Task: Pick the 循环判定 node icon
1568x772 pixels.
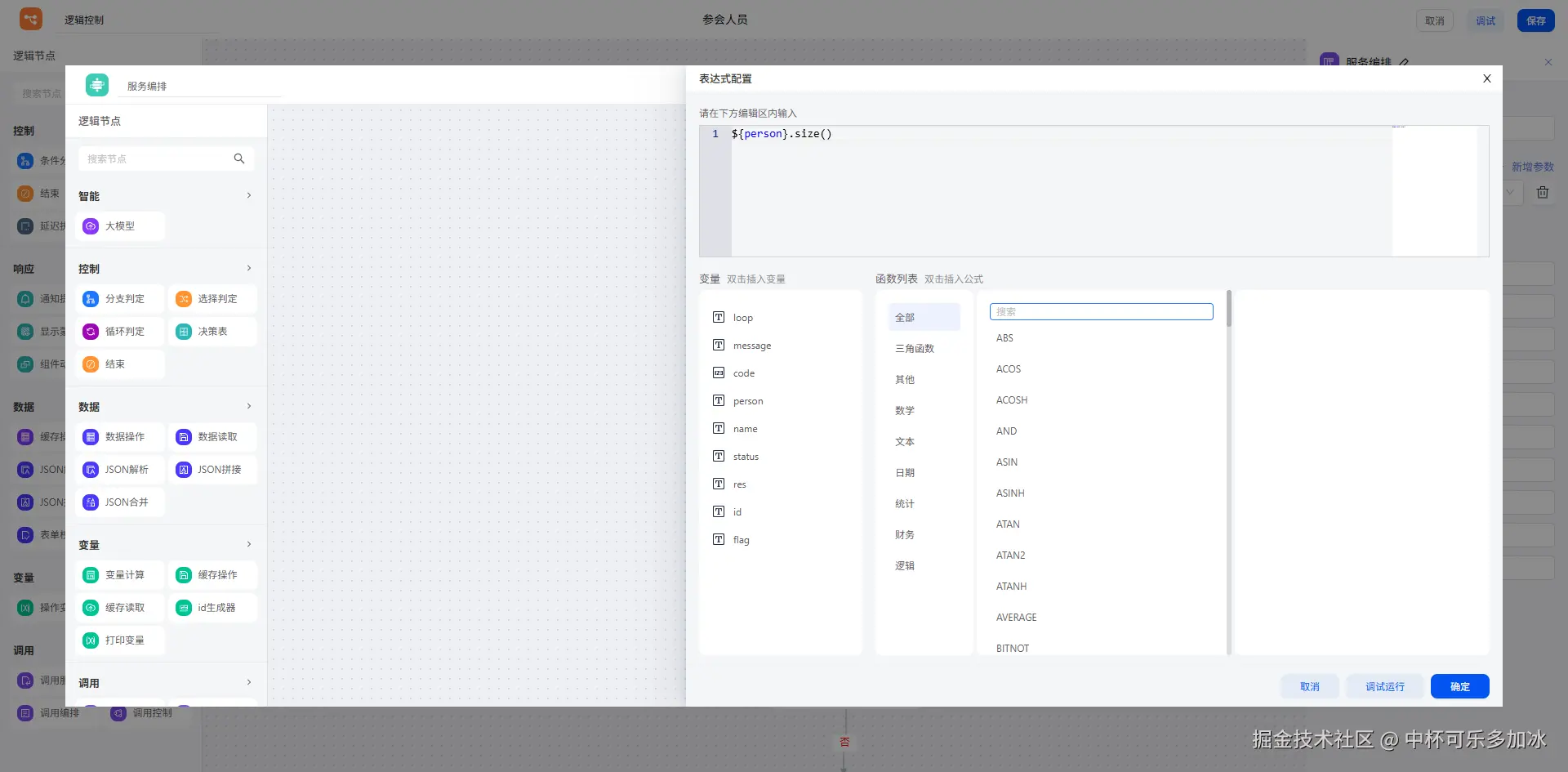Action: [91, 332]
